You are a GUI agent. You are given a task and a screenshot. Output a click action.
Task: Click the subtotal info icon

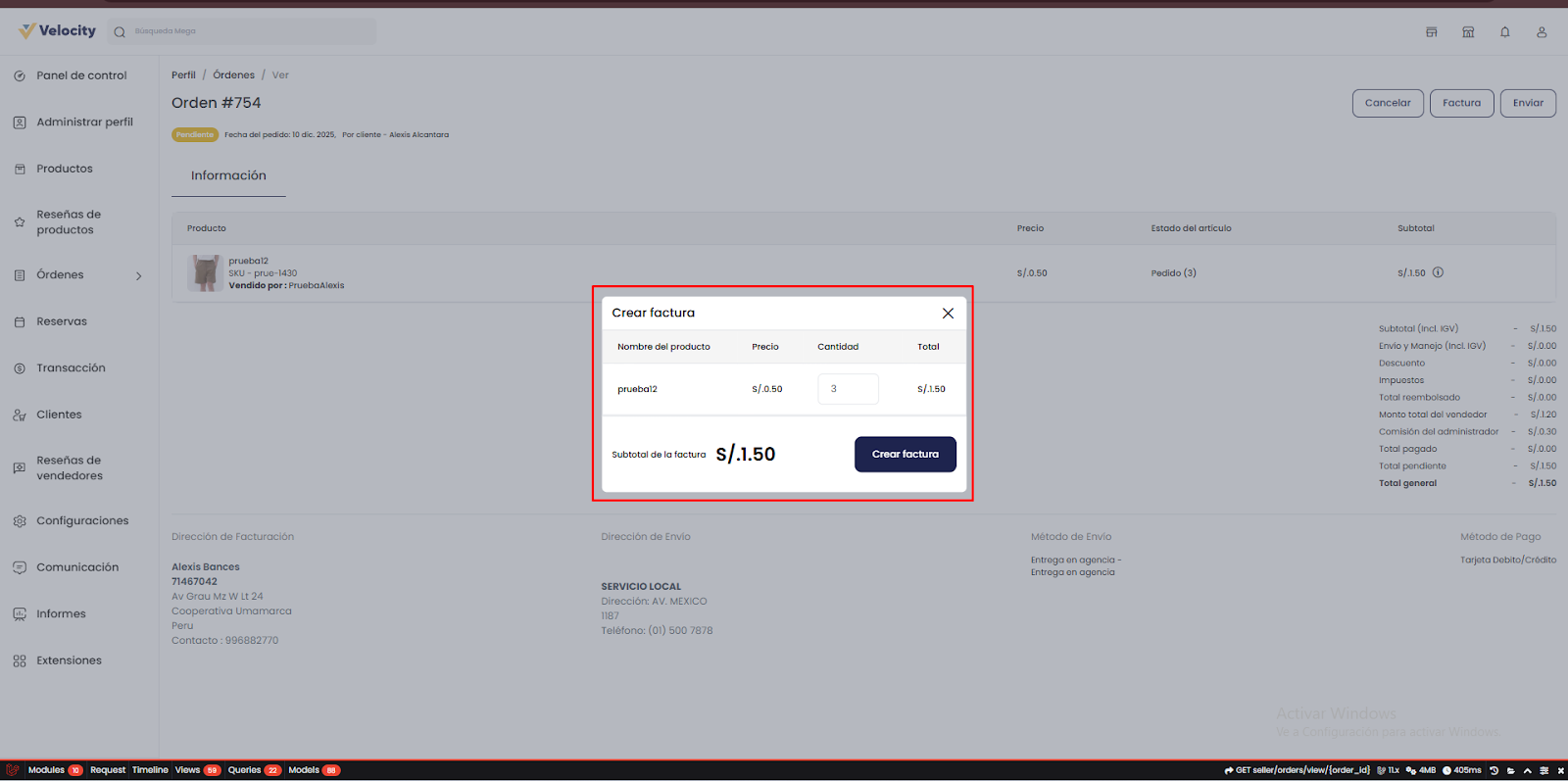tap(1438, 273)
